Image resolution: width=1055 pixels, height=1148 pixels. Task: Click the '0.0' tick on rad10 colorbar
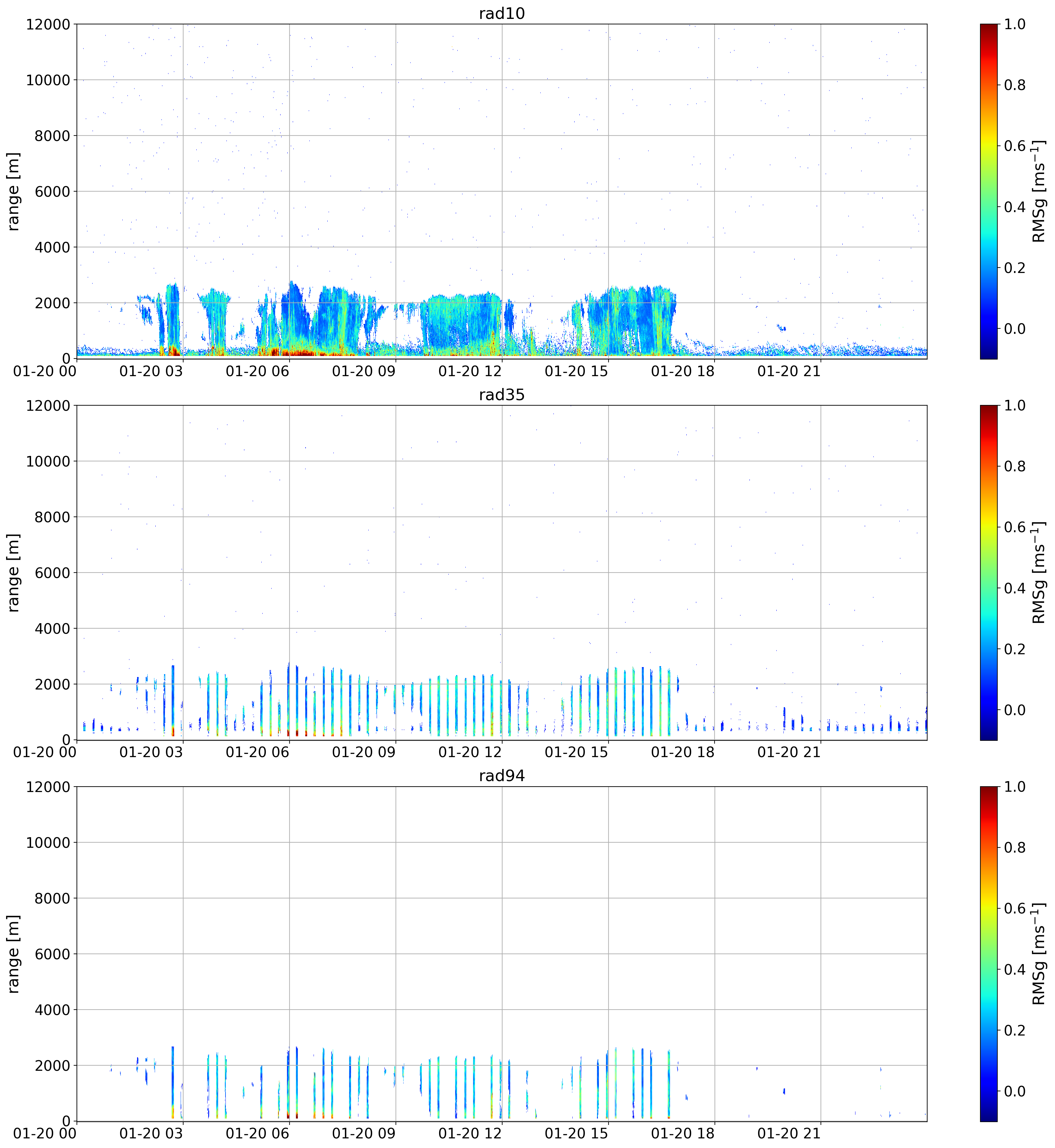(1014, 328)
